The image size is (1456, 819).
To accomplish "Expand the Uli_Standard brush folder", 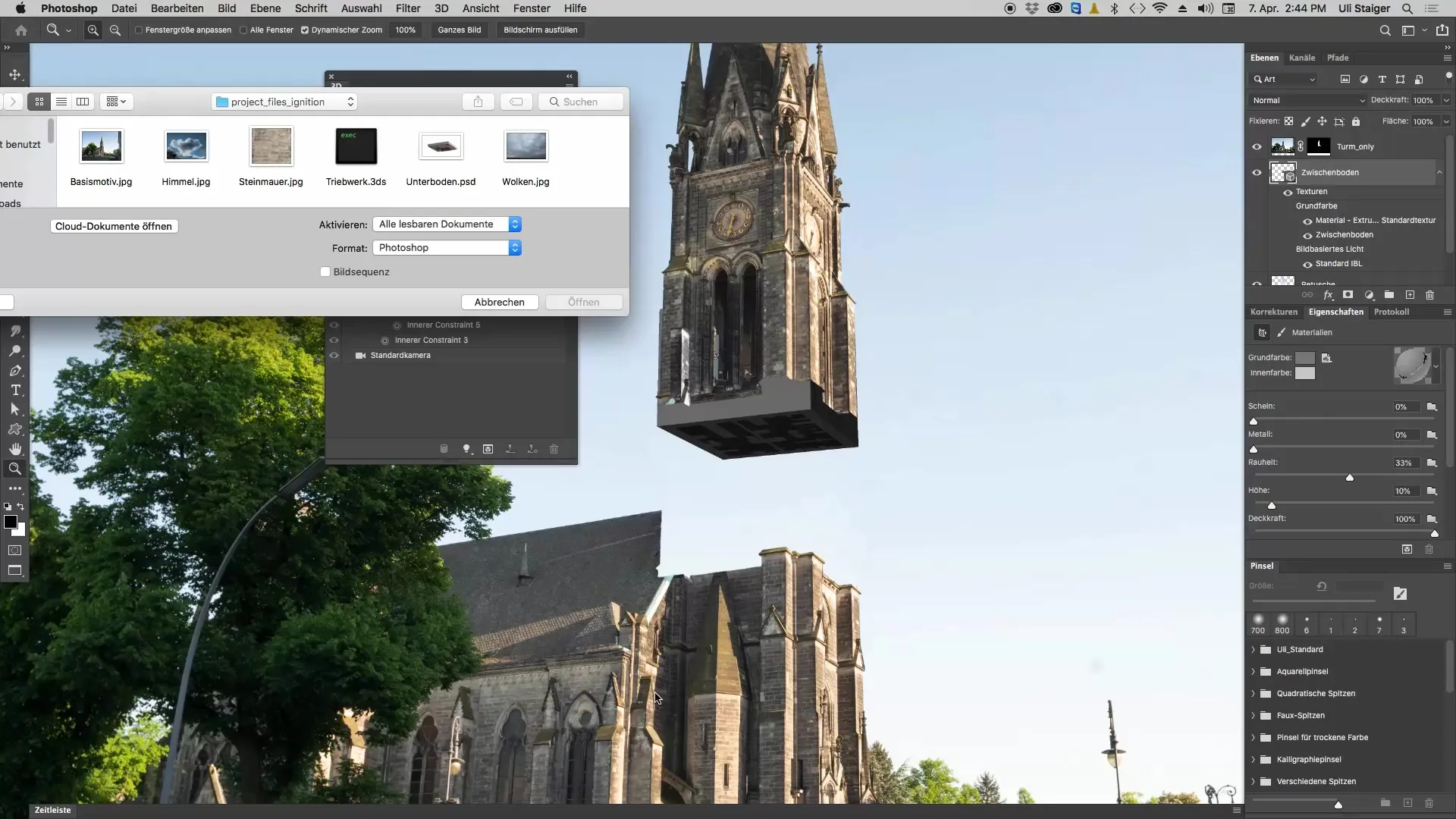I will point(1253,650).
